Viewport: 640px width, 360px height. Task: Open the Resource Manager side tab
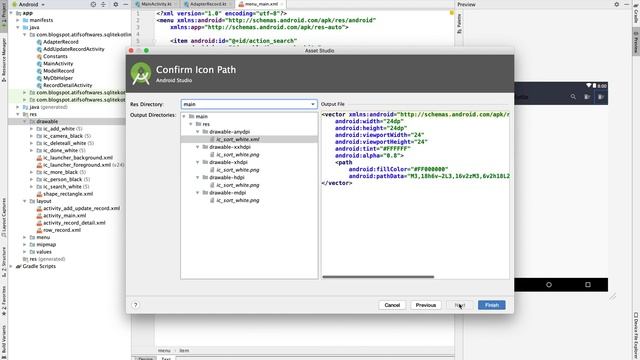tap(4, 60)
